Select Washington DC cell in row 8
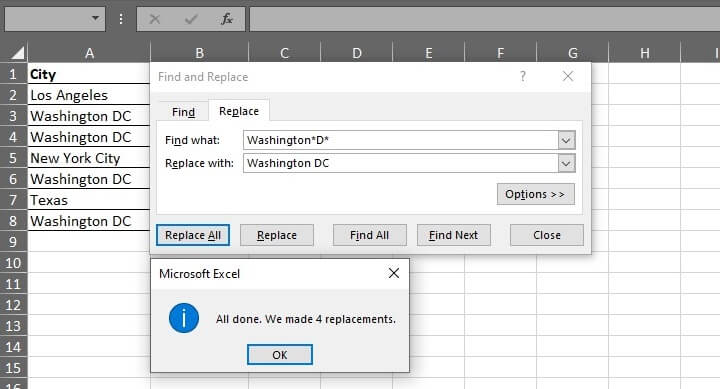The width and height of the screenshot is (720, 389). (89, 221)
